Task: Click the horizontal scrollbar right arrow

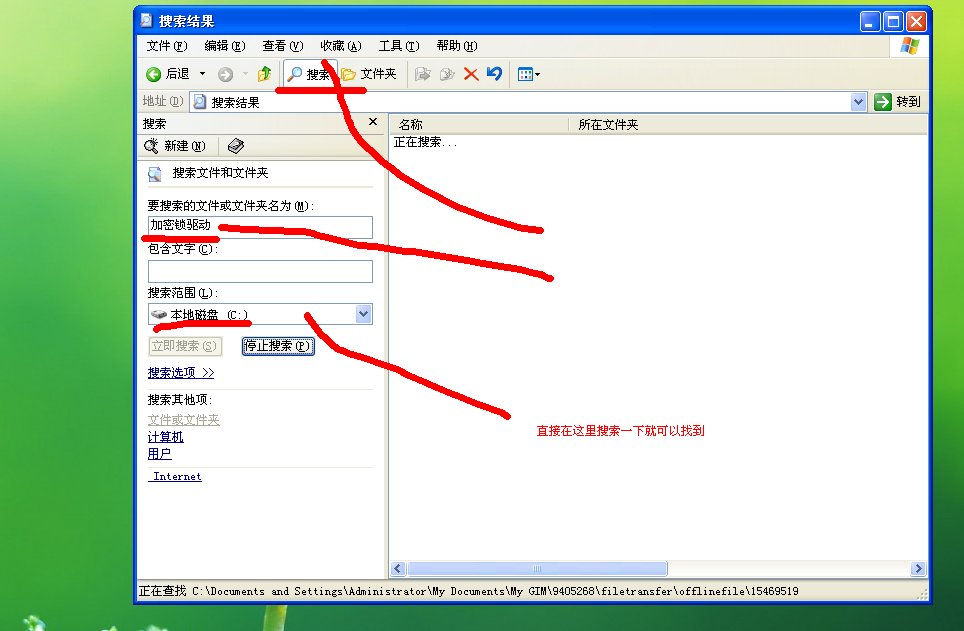Action: (x=918, y=569)
